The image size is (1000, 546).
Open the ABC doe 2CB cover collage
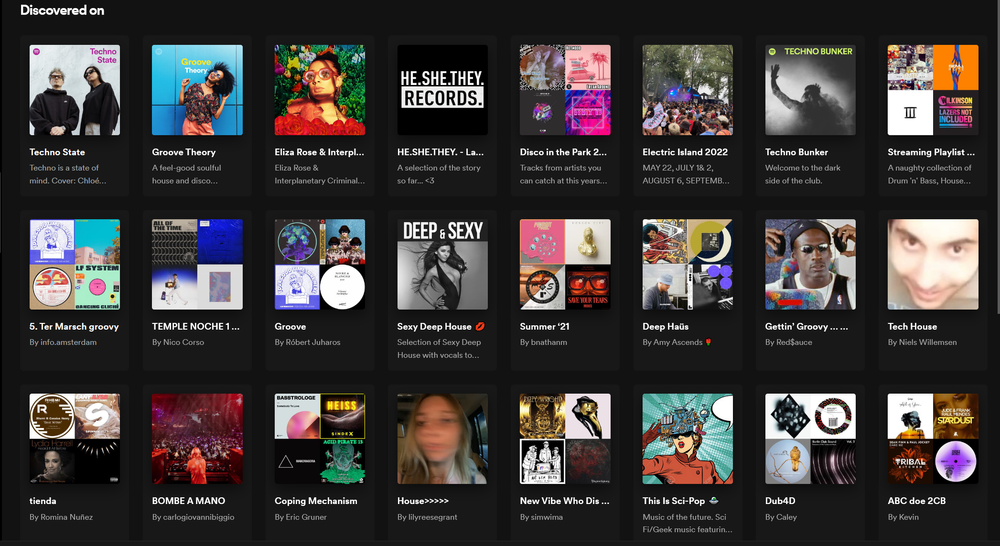tap(933, 439)
